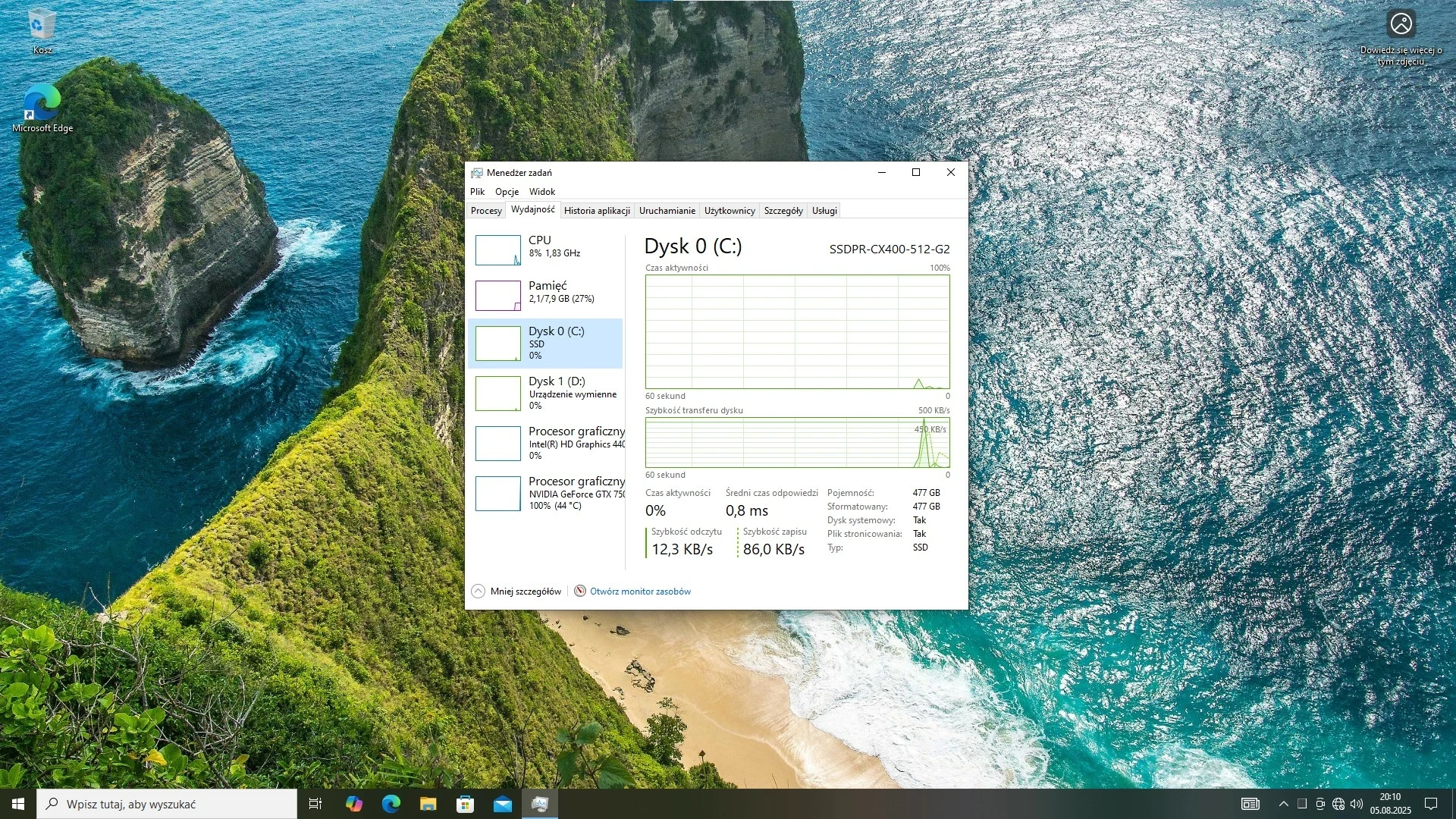Click the Task View taskbar icon
The width and height of the screenshot is (1456, 819).
[315, 804]
